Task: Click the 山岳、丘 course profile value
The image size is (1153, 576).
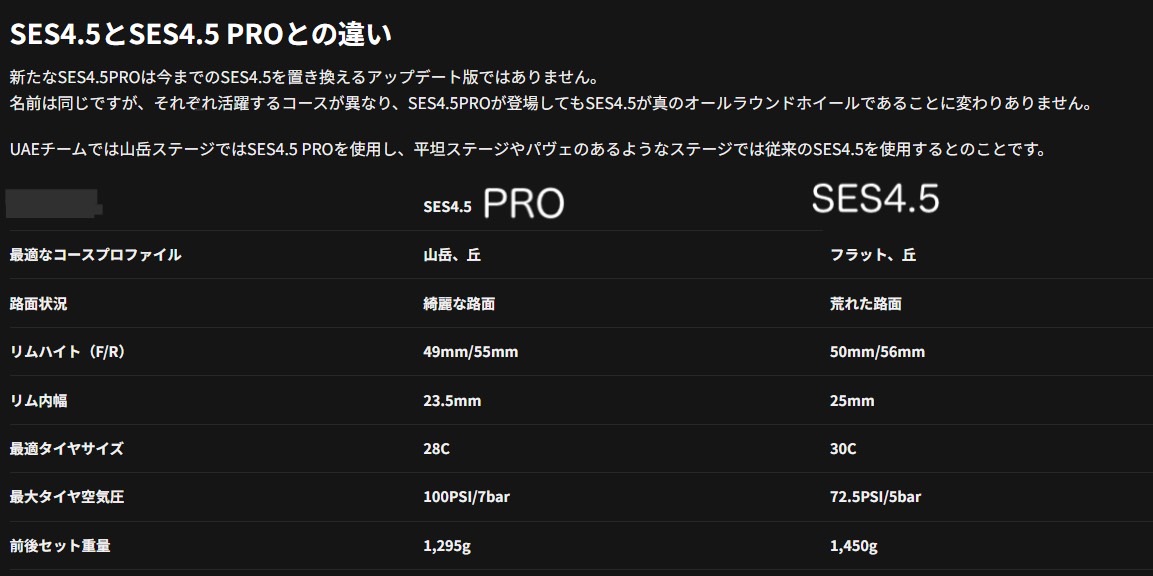Action: (x=451, y=255)
